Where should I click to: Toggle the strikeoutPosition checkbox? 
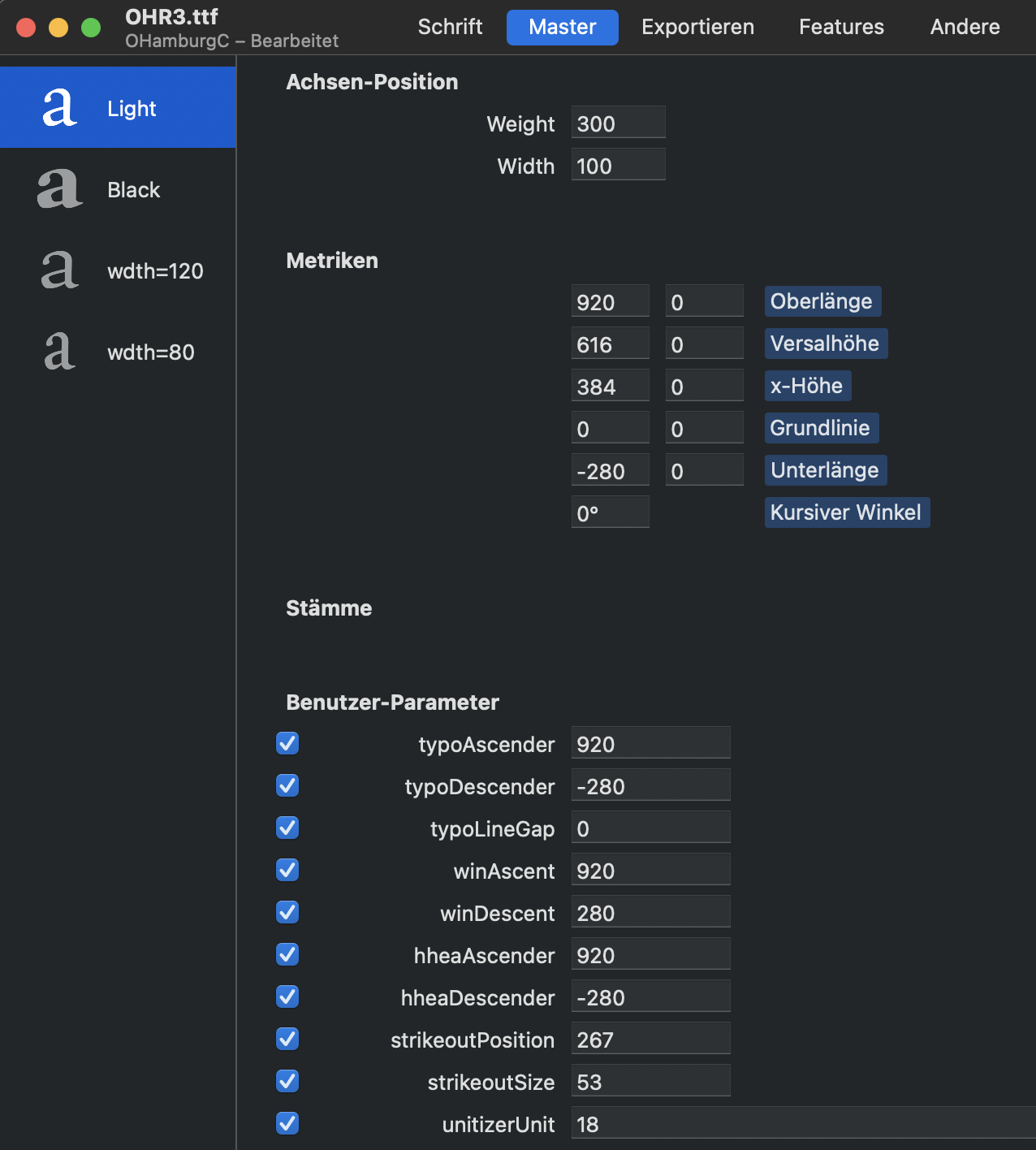[x=287, y=1039]
